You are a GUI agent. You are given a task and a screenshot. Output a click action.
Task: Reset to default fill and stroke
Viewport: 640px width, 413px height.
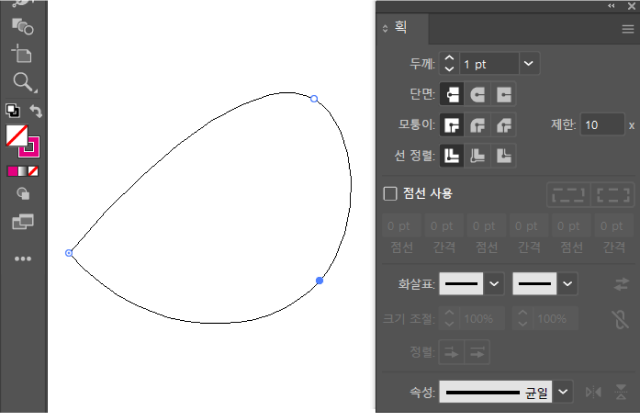pos(12,111)
